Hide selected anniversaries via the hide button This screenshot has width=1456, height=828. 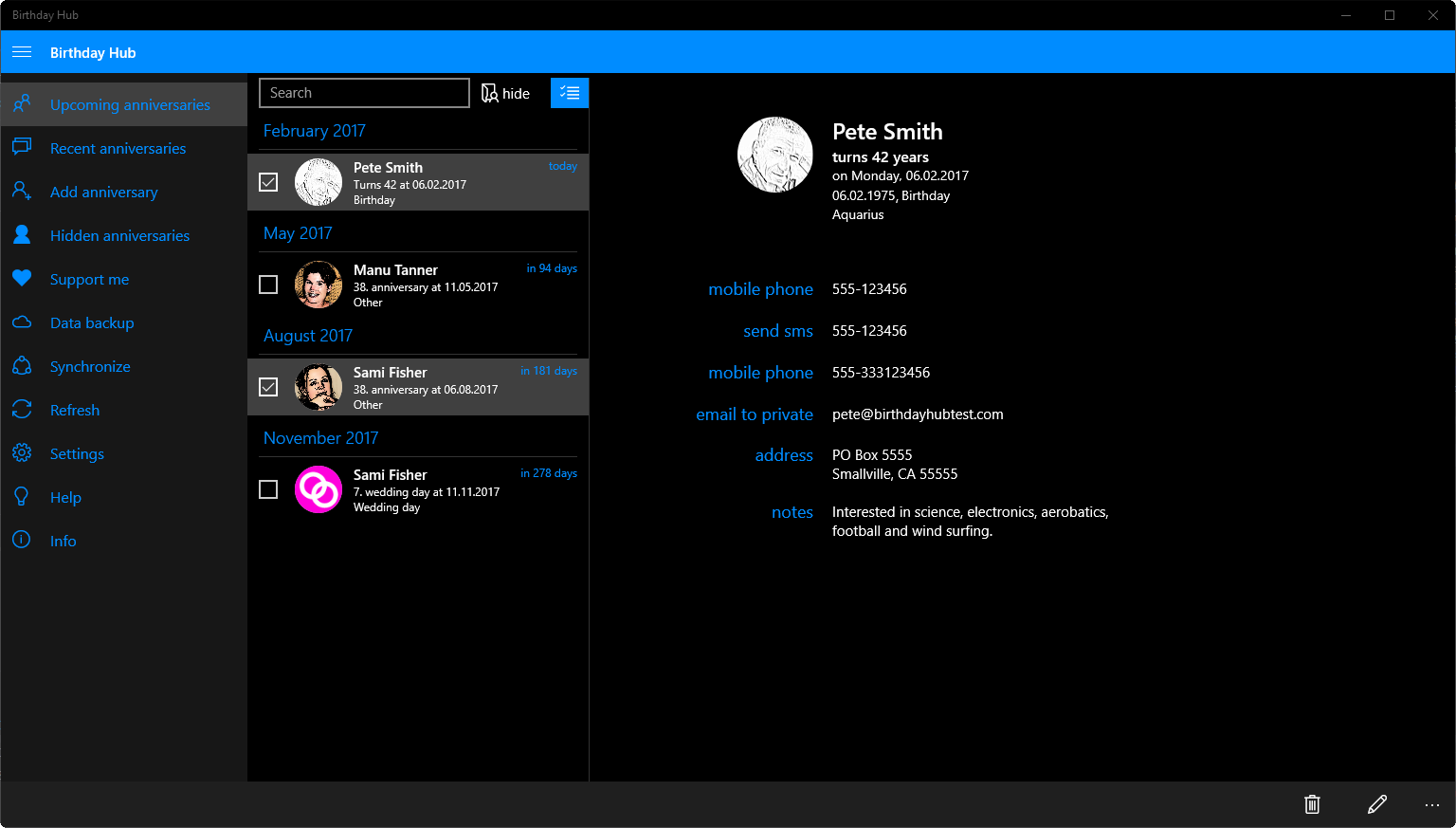(505, 93)
